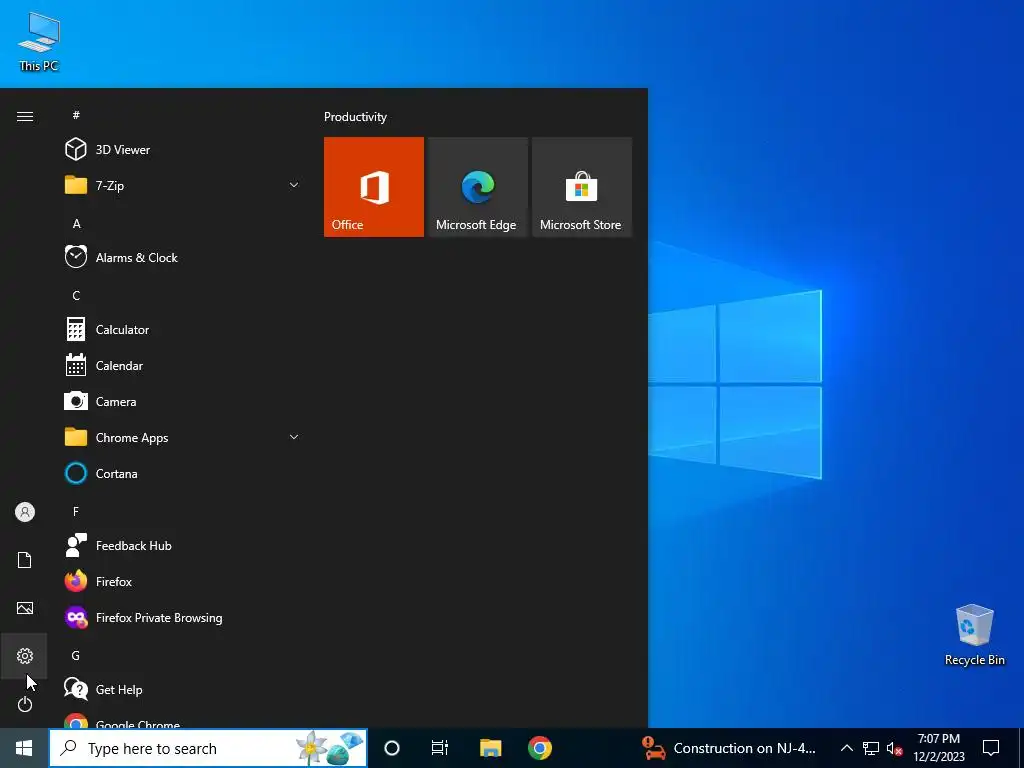
Task: Open Documents from Start sidebar
Action: 25,560
